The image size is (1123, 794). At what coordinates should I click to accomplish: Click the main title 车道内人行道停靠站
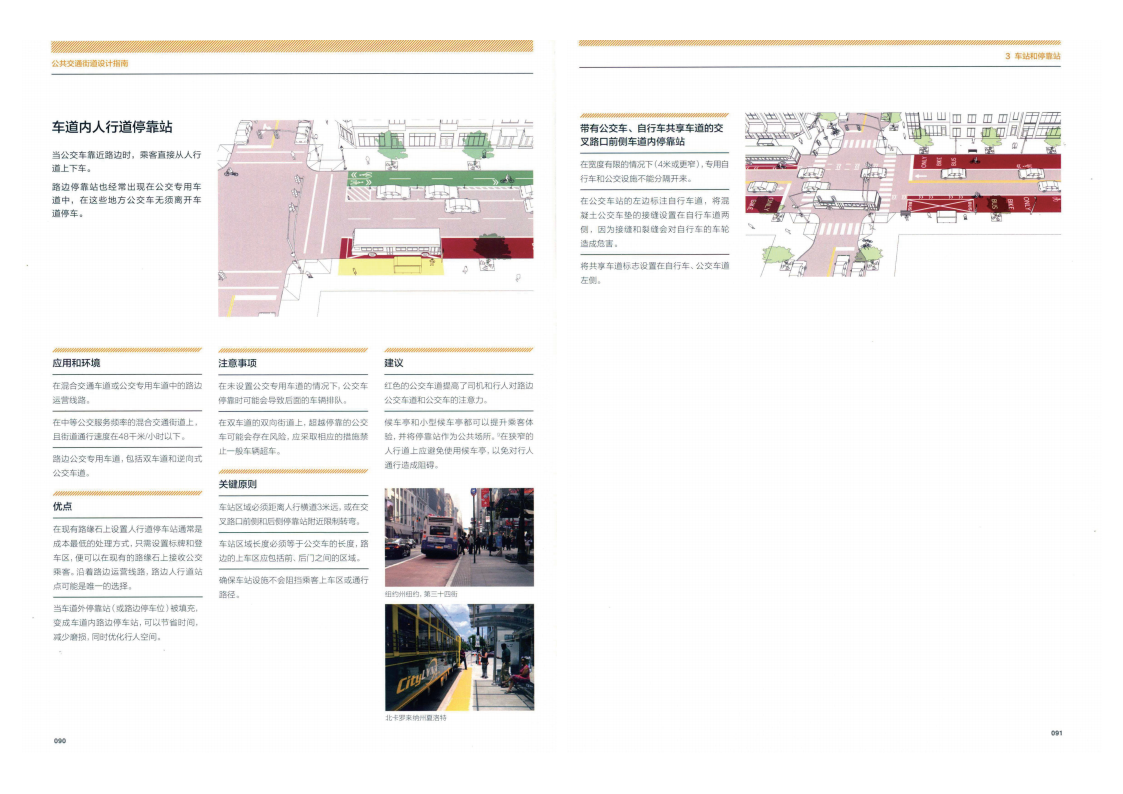click(112, 127)
